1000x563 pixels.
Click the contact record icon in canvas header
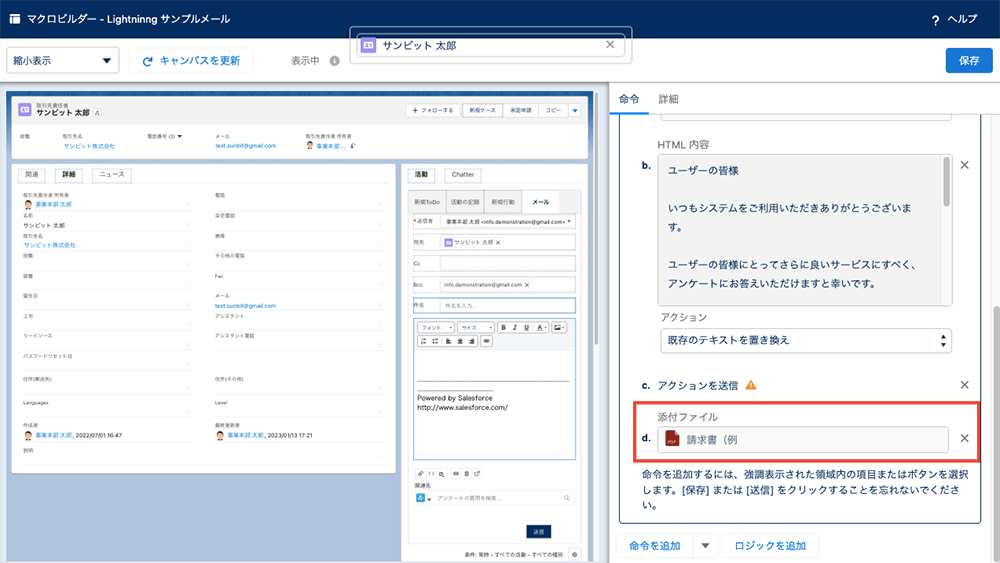click(x=25, y=110)
